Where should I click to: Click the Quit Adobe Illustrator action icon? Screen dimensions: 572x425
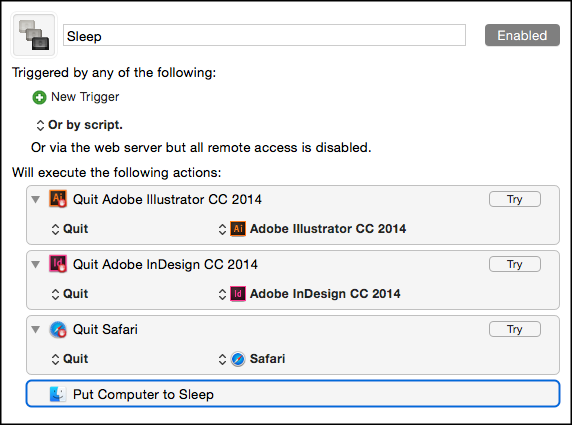click(58, 199)
